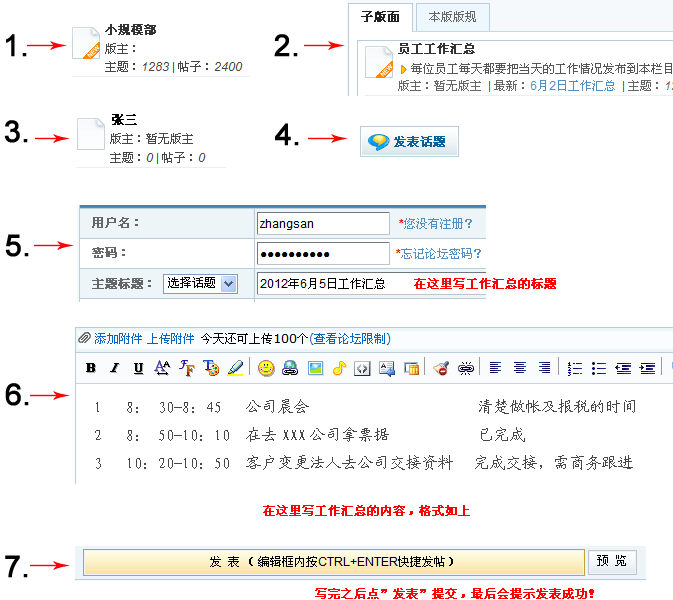Click the 预览 preview button
This screenshot has width=673, height=600.
coord(610,562)
